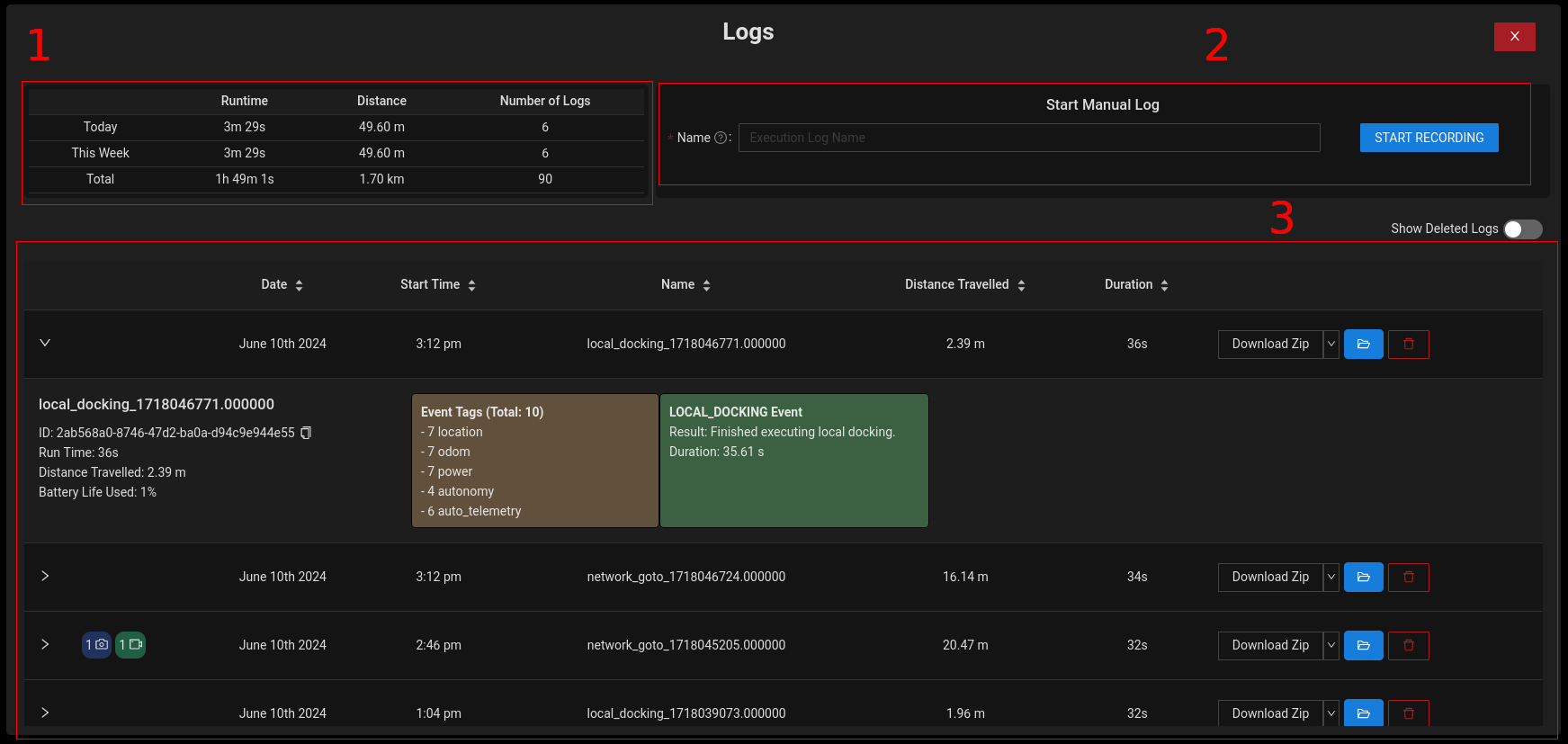Expand the network_goto_1718046724 log row
The width and height of the screenshot is (1568, 744).
45,576
